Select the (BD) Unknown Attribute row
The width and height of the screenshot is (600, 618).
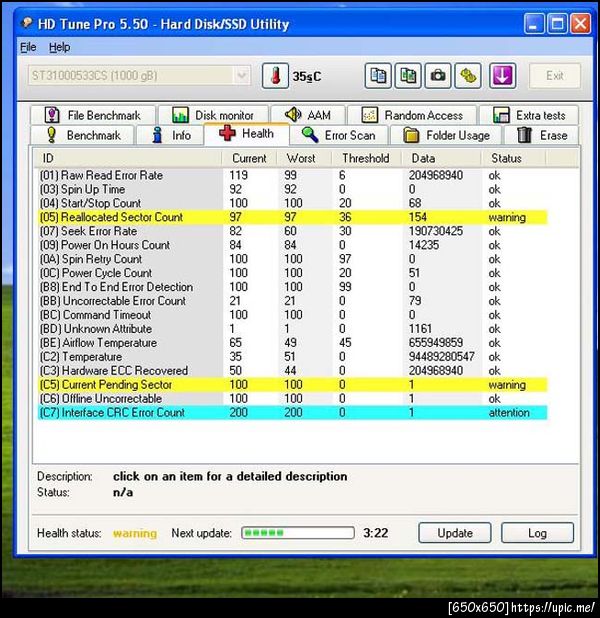[292, 329]
